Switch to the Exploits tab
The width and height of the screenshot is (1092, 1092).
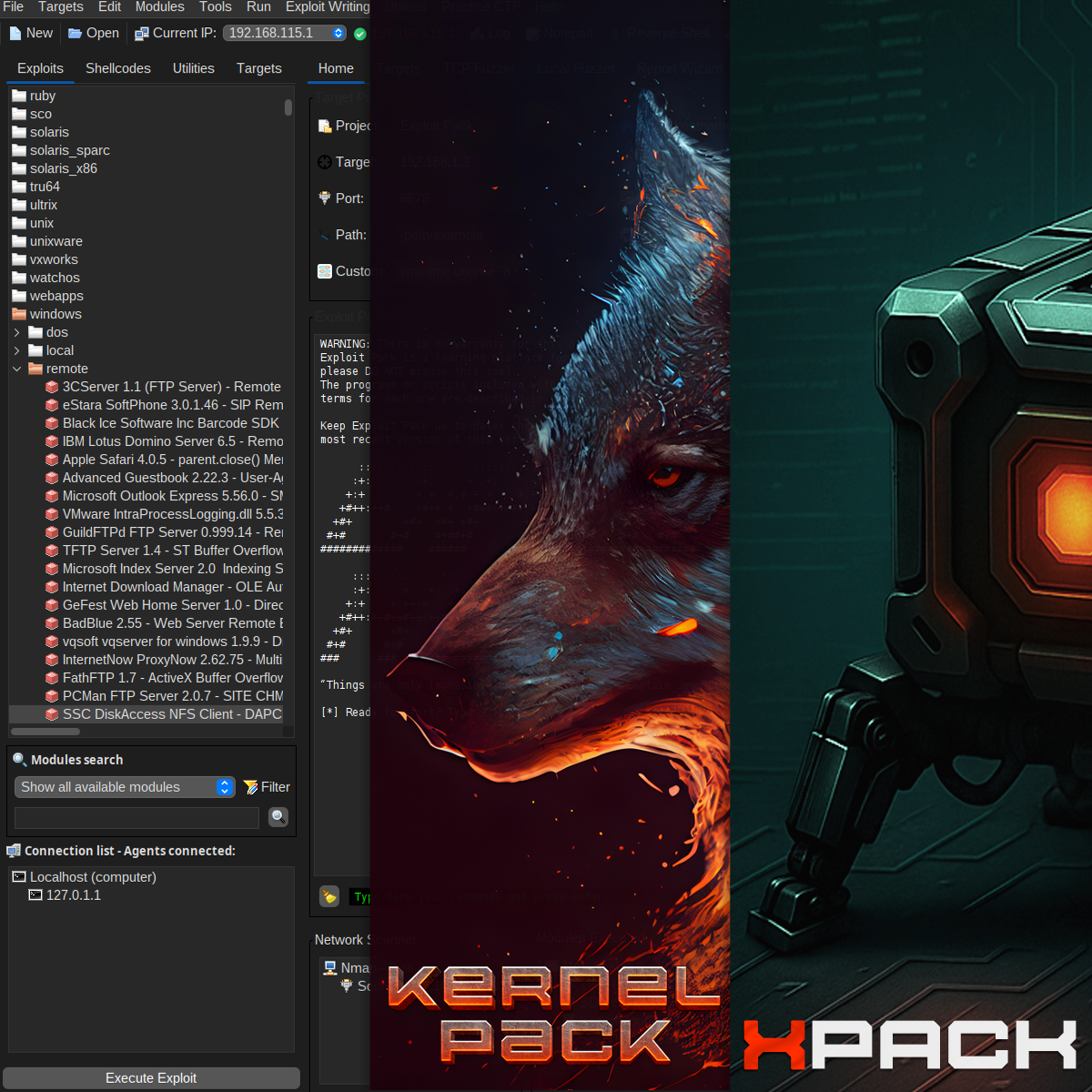(x=40, y=68)
